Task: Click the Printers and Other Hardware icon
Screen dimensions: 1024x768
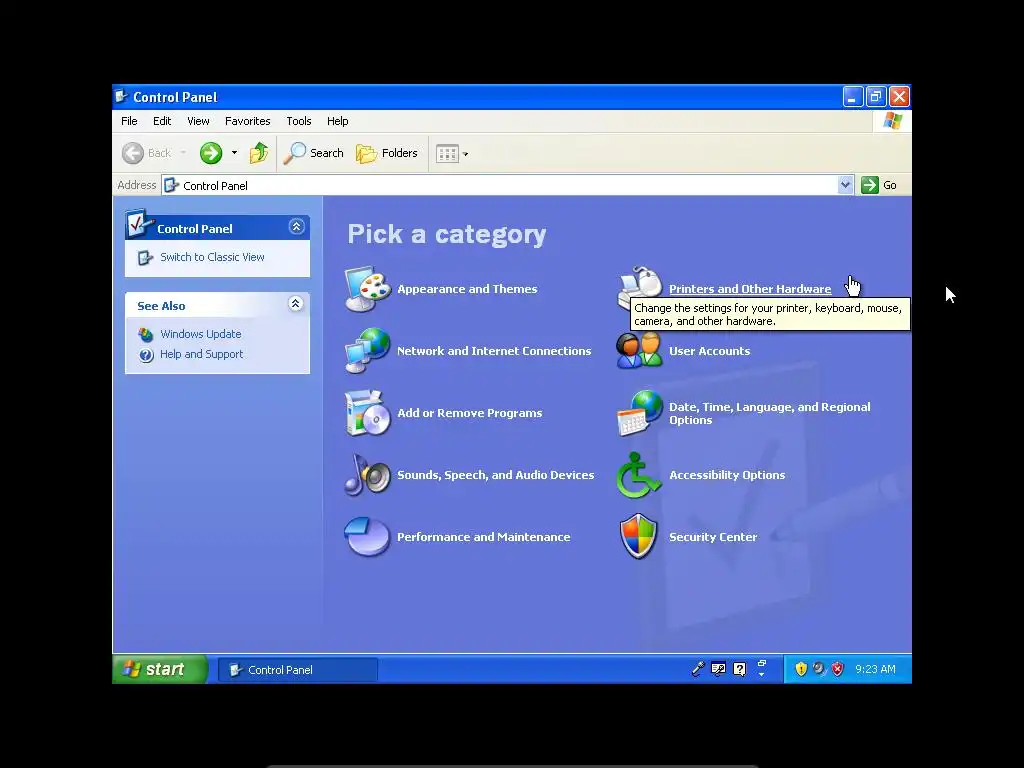Action: coord(639,289)
